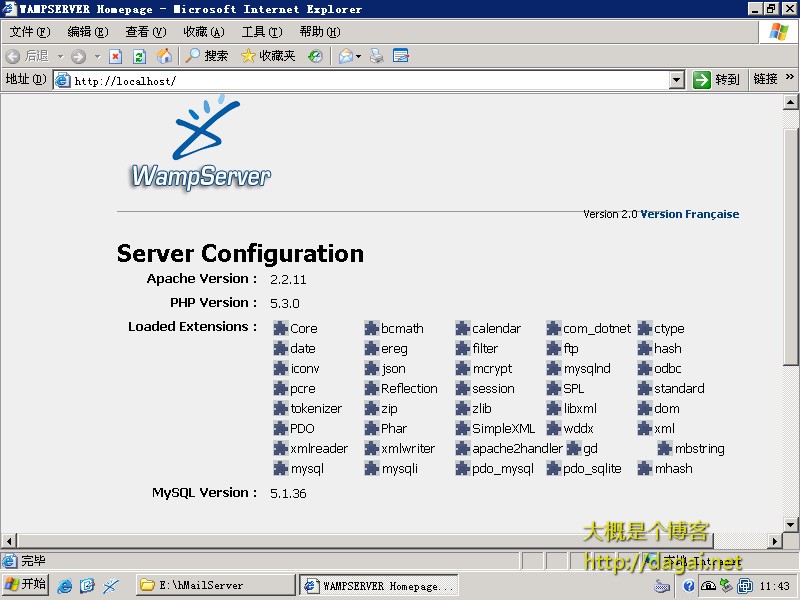The width and height of the screenshot is (800, 600).
Task: Switch to the E:\hMailServer taskbar window
Action: (215, 585)
